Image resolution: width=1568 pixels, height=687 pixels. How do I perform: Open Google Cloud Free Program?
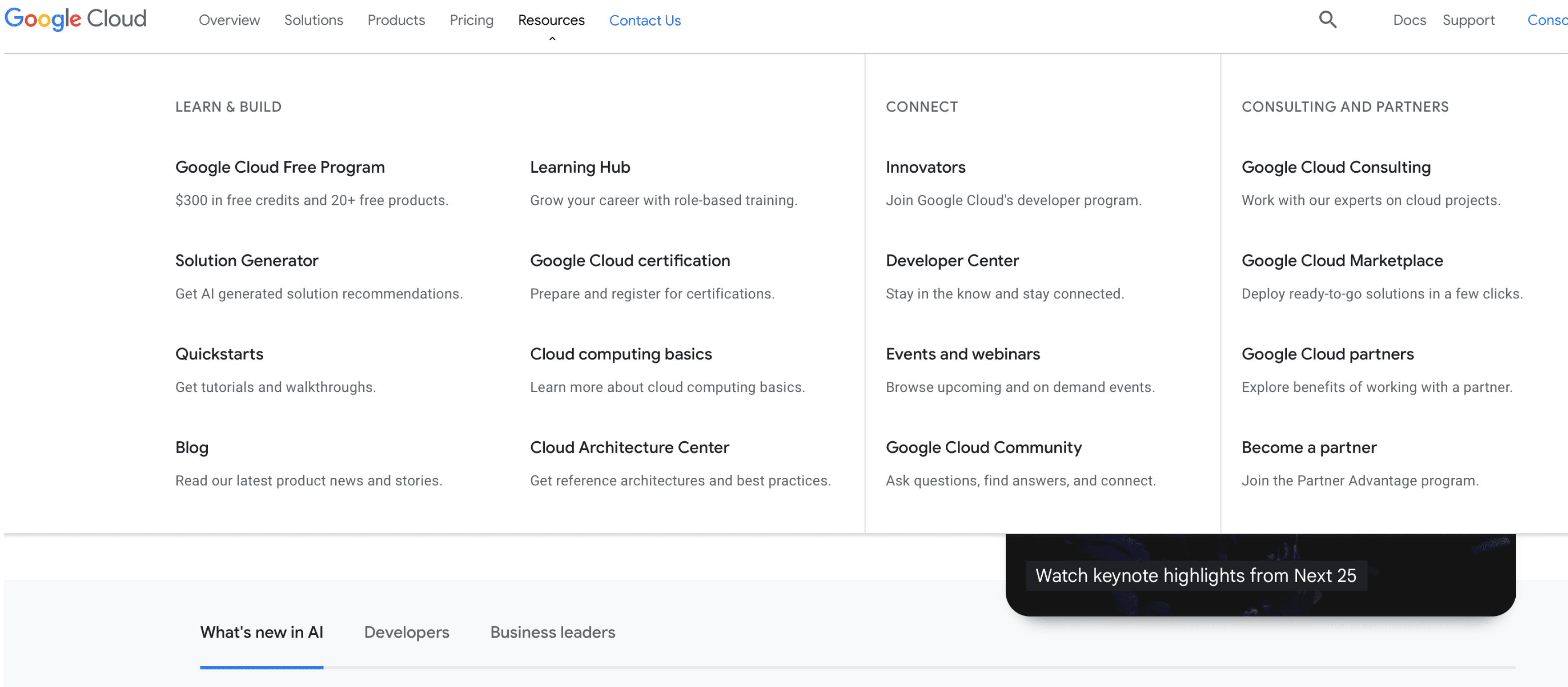click(280, 168)
